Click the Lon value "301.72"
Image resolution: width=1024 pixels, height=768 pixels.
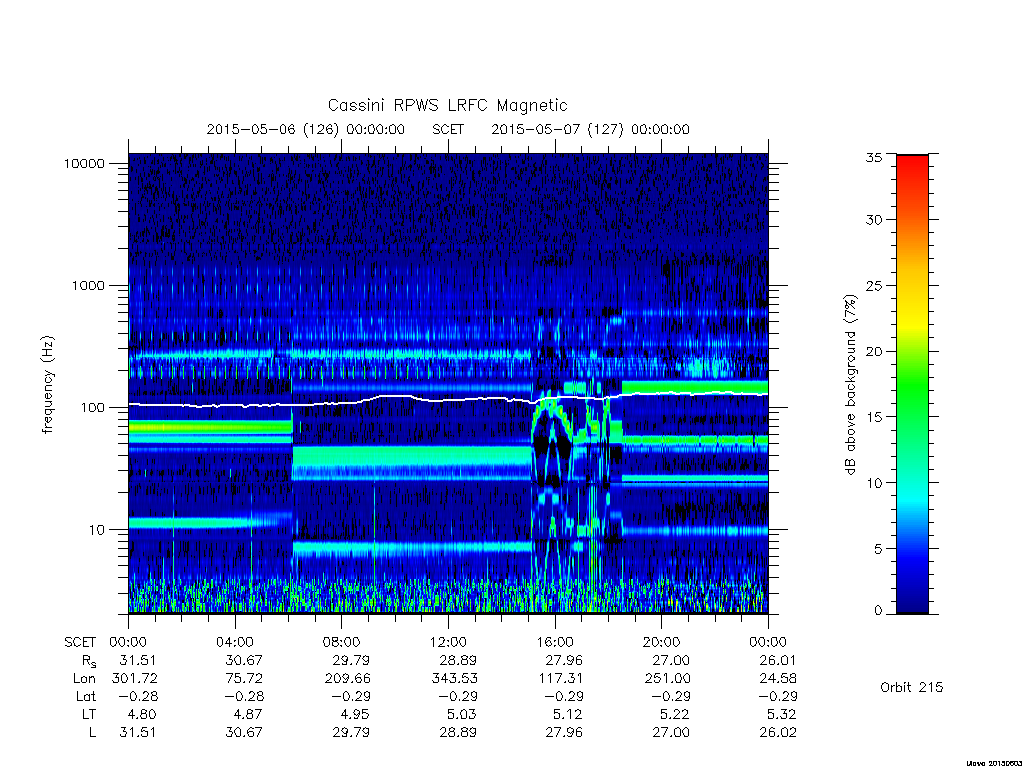(135, 679)
